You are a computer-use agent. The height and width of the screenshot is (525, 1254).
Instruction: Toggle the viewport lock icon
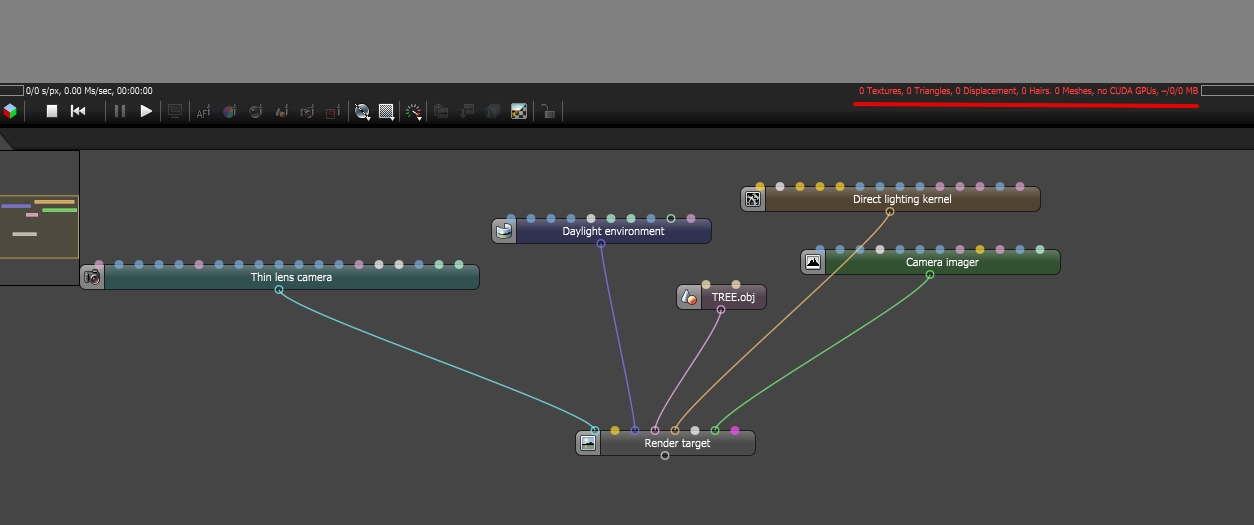click(548, 112)
